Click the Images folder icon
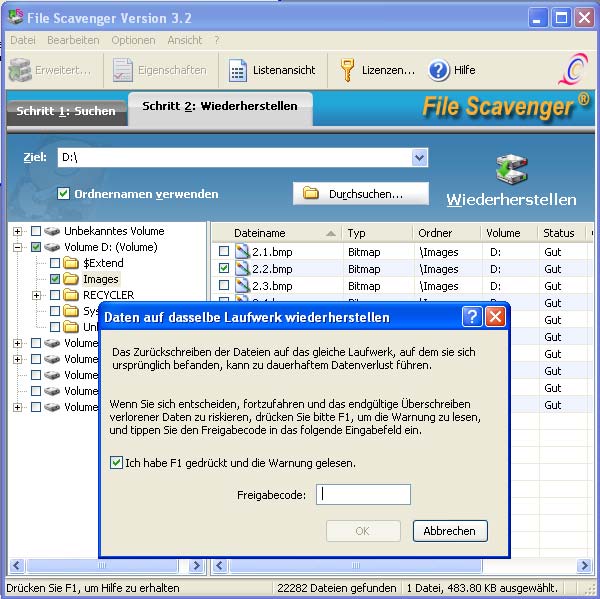This screenshot has height=599, width=600. click(x=71, y=279)
